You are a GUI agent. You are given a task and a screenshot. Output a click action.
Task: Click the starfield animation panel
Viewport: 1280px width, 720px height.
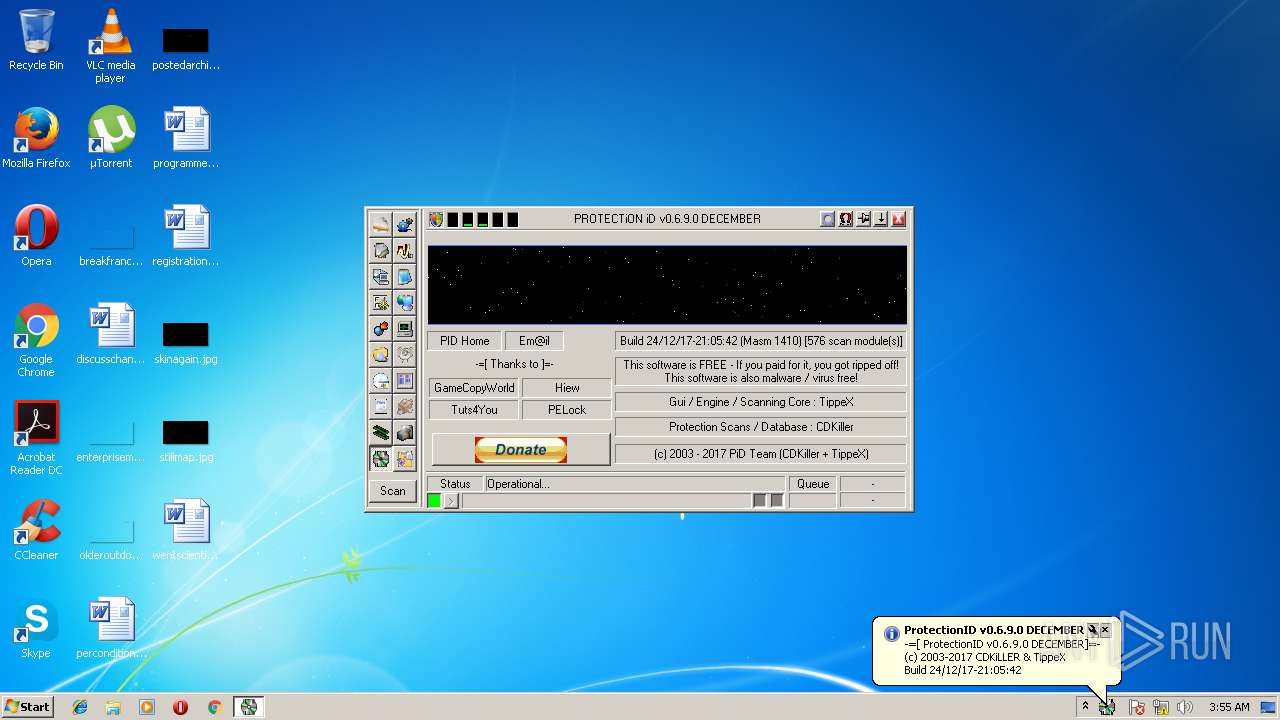pyautogui.click(x=667, y=285)
